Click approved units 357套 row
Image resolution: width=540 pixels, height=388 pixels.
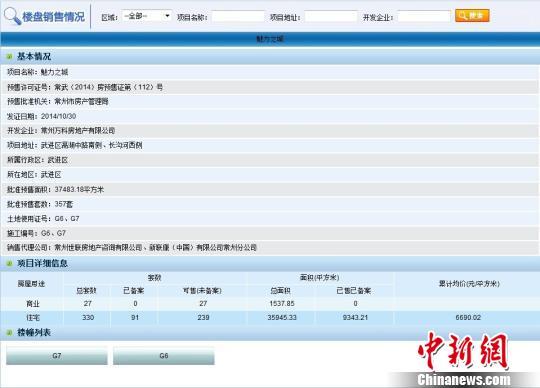pos(270,204)
